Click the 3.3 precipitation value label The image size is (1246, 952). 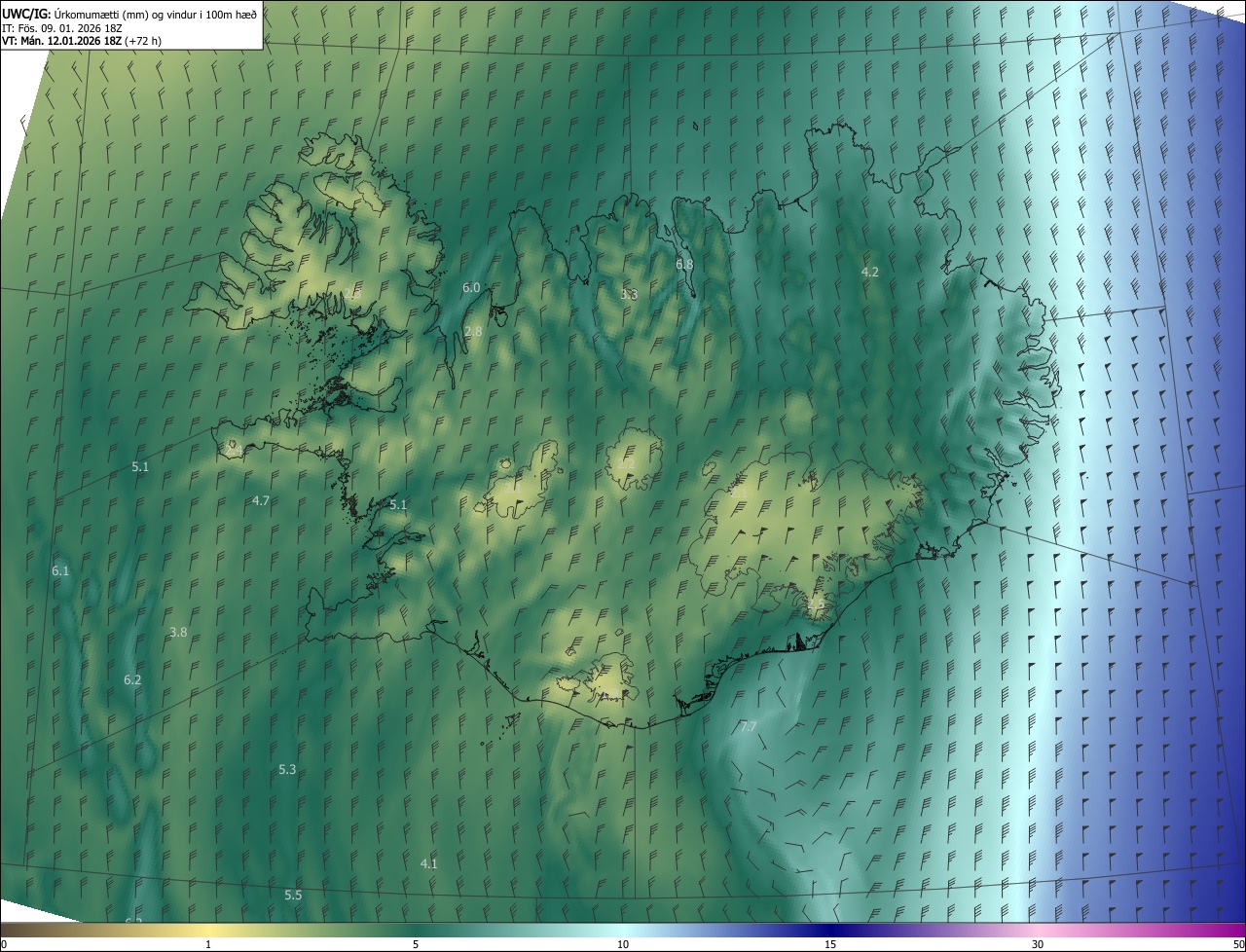[629, 294]
